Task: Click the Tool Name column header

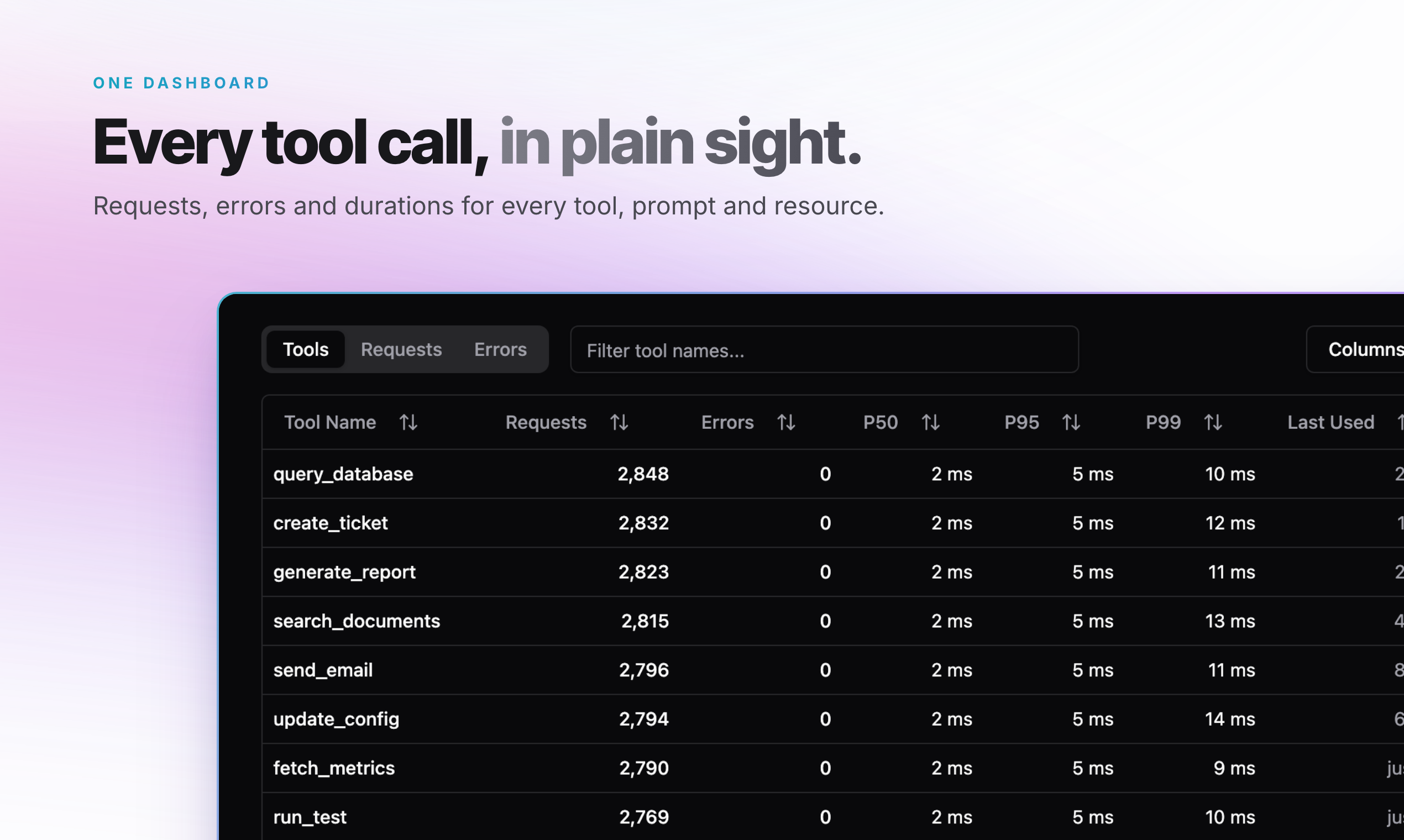Action: [330, 422]
